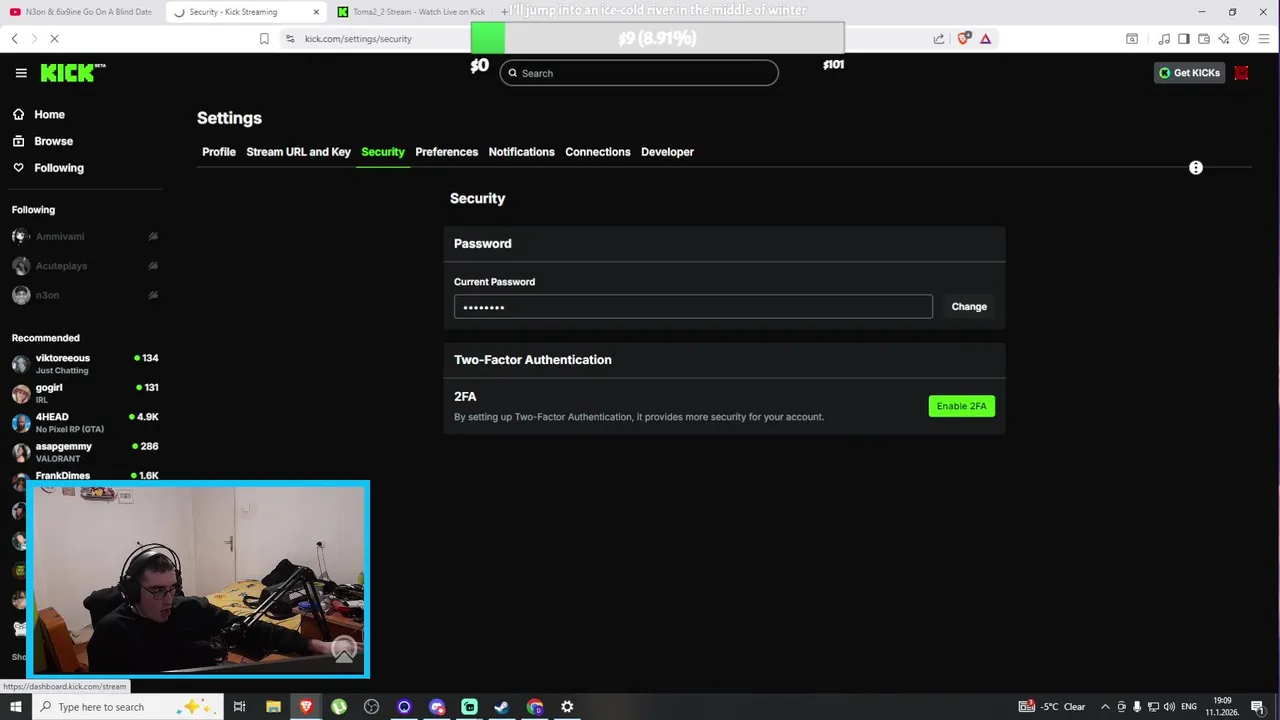Select the Security tab
Viewport: 1280px width, 720px height.
tap(383, 152)
